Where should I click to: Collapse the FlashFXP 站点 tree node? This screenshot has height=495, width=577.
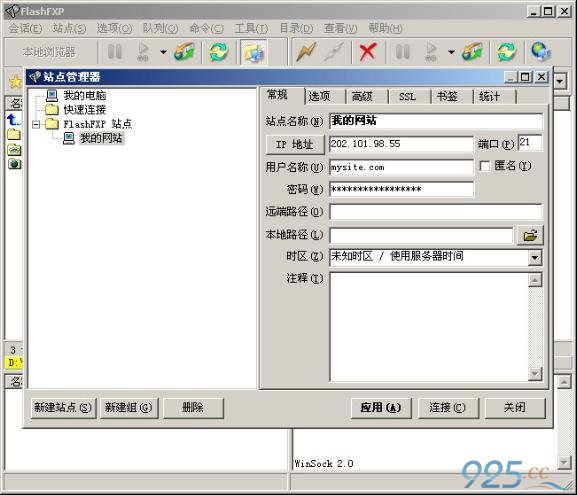(36, 124)
